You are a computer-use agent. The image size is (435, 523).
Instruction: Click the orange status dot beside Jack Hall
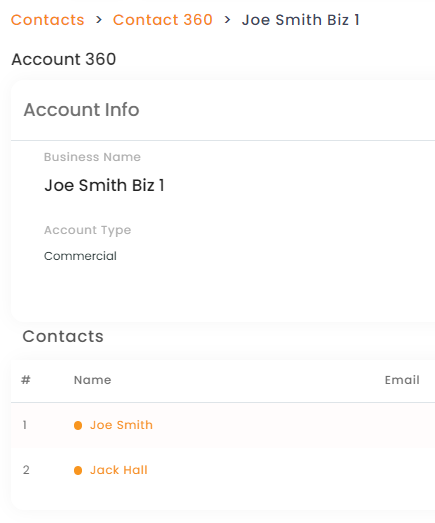[x=78, y=470]
